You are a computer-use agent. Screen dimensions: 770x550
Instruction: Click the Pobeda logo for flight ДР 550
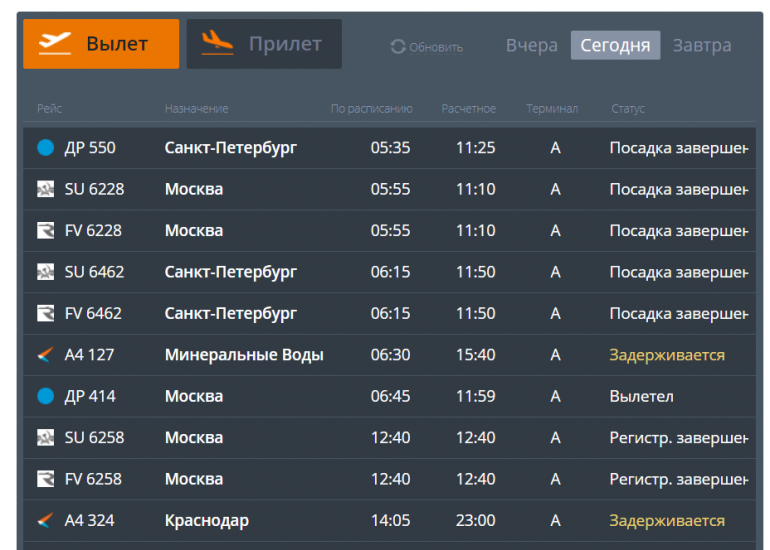point(45,148)
